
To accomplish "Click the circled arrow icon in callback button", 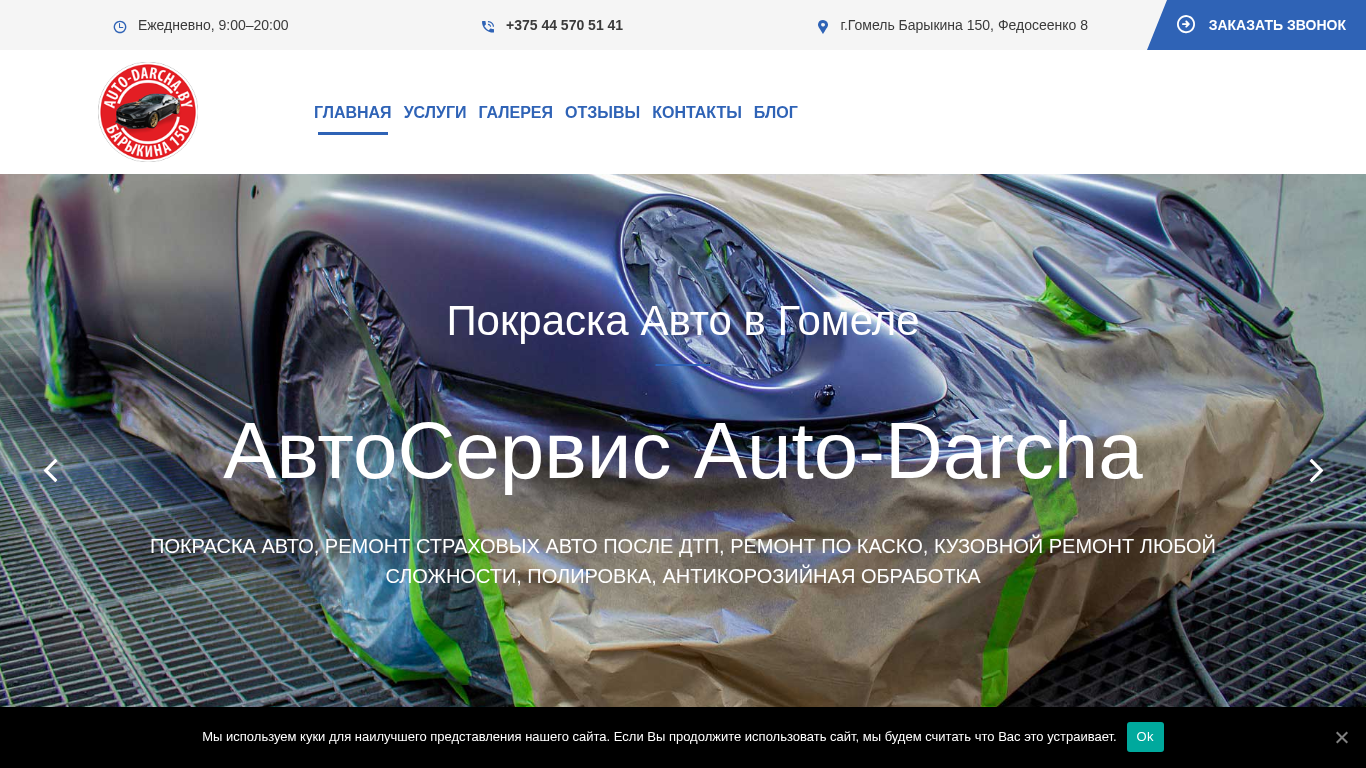I will tap(1186, 24).
